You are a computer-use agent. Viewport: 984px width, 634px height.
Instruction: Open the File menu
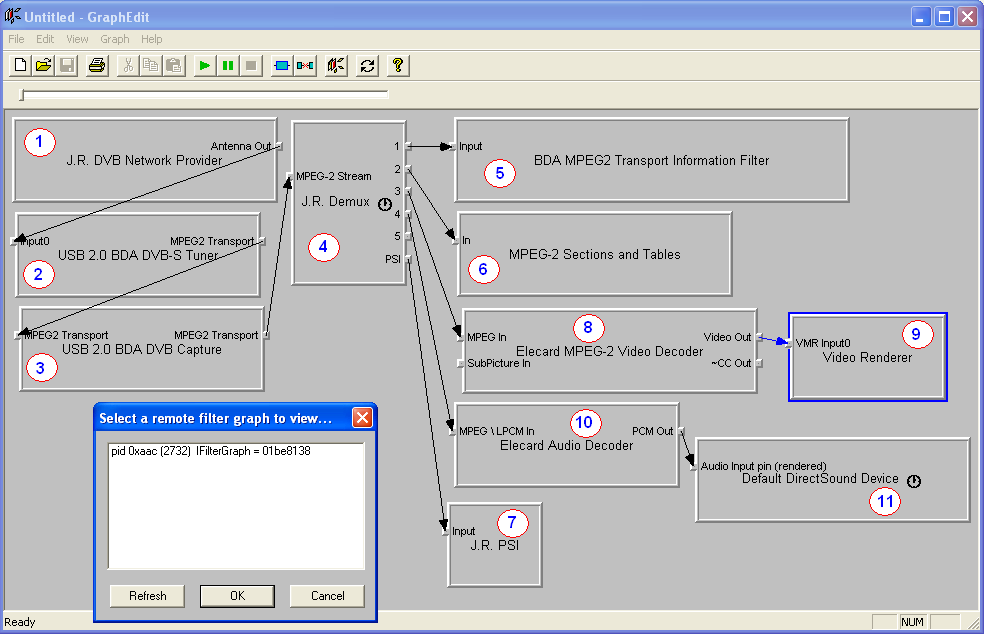click(x=16, y=39)
